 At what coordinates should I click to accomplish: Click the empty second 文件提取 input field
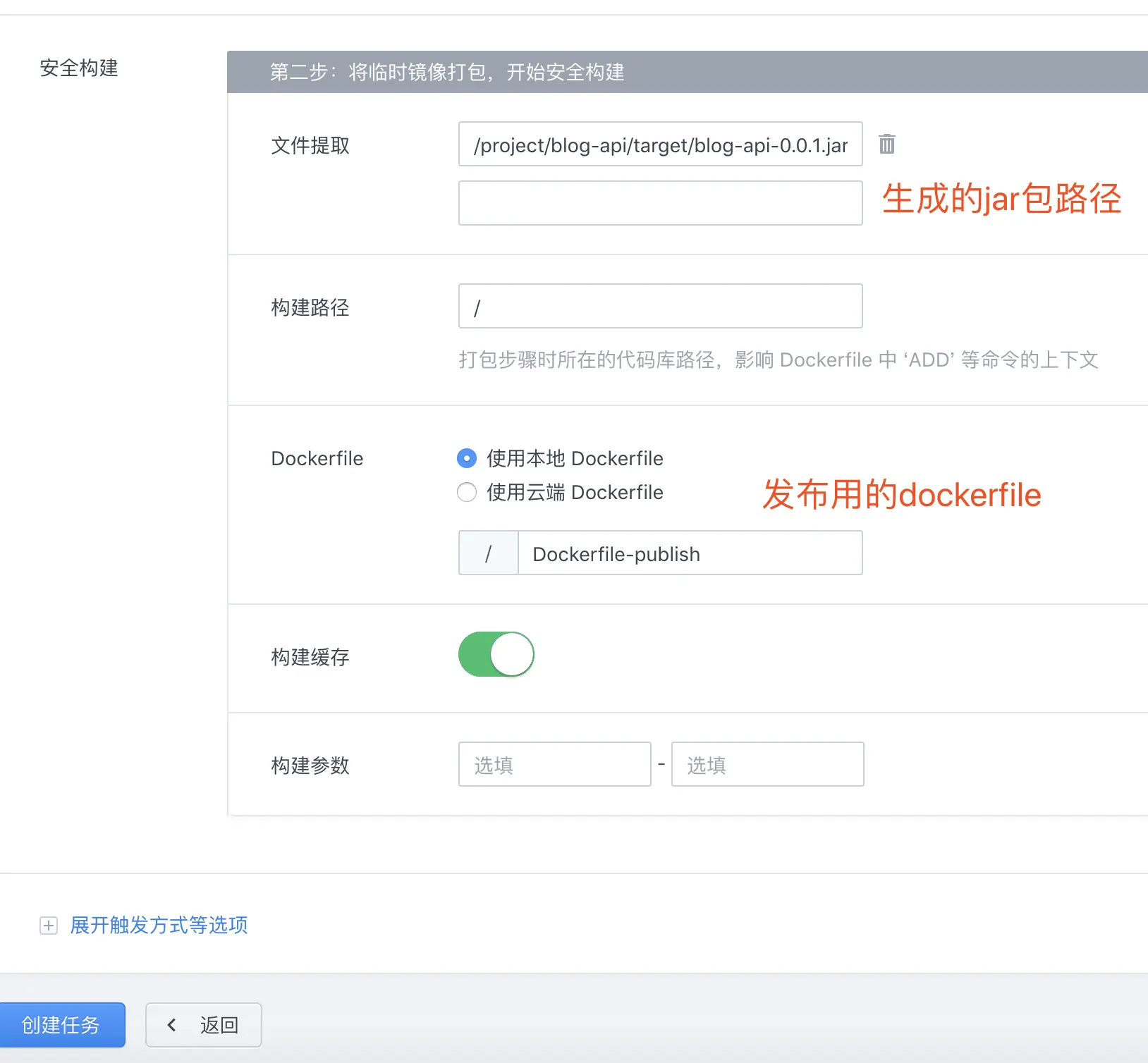[x=660, y=203]
